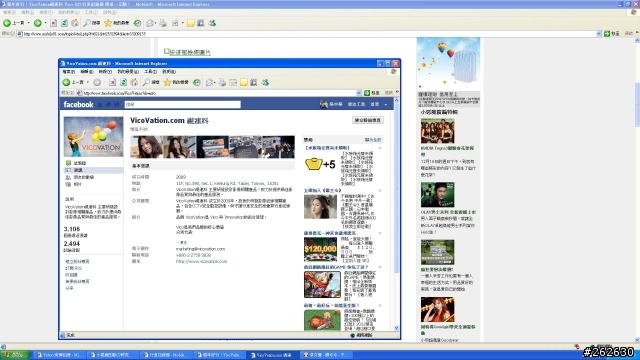Open the address bar dropdown in the Facebook window
Viewport: 640px width, 360px height.
359,93
